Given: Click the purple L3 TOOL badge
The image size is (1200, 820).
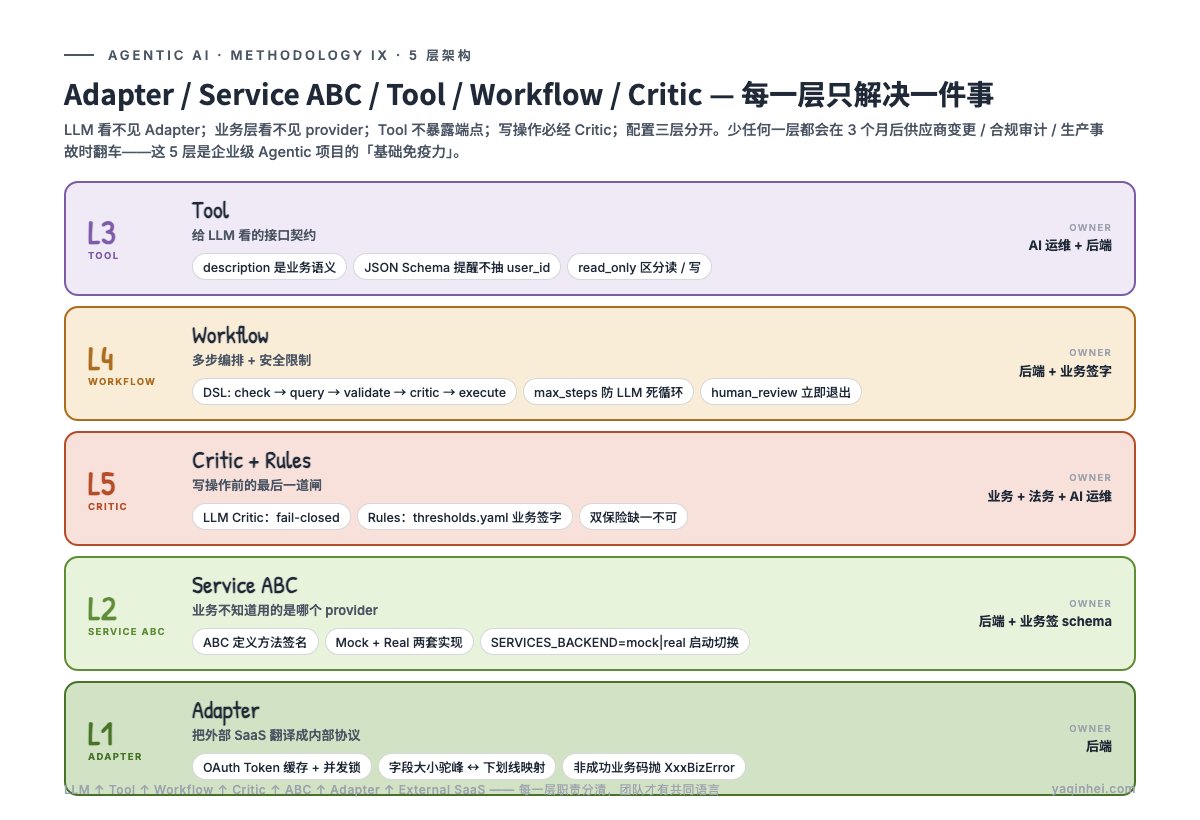Looking at the screenshot, I should click(x=102, y=240).
